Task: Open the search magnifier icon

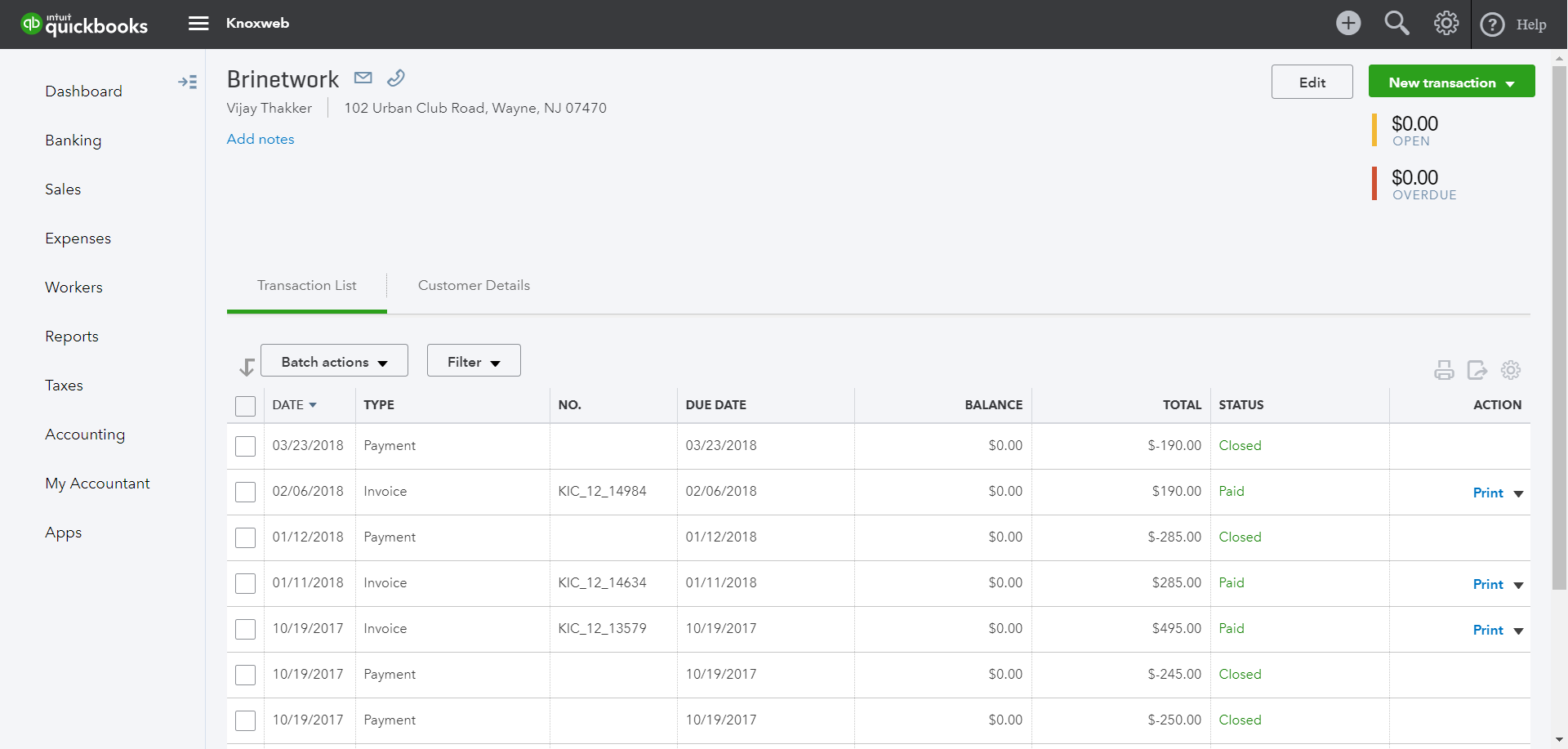Action: tap(1396, 23)
